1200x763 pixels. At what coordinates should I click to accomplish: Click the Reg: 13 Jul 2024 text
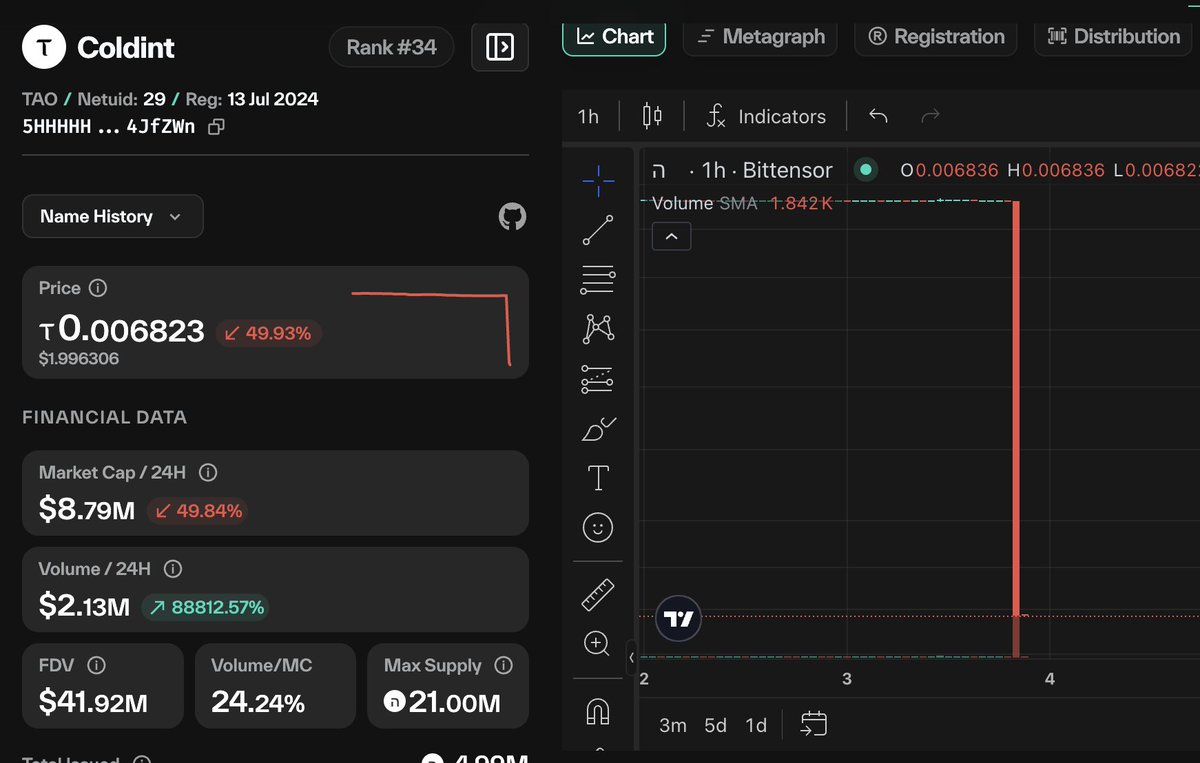pyautogui.click(x=252, y=99)
